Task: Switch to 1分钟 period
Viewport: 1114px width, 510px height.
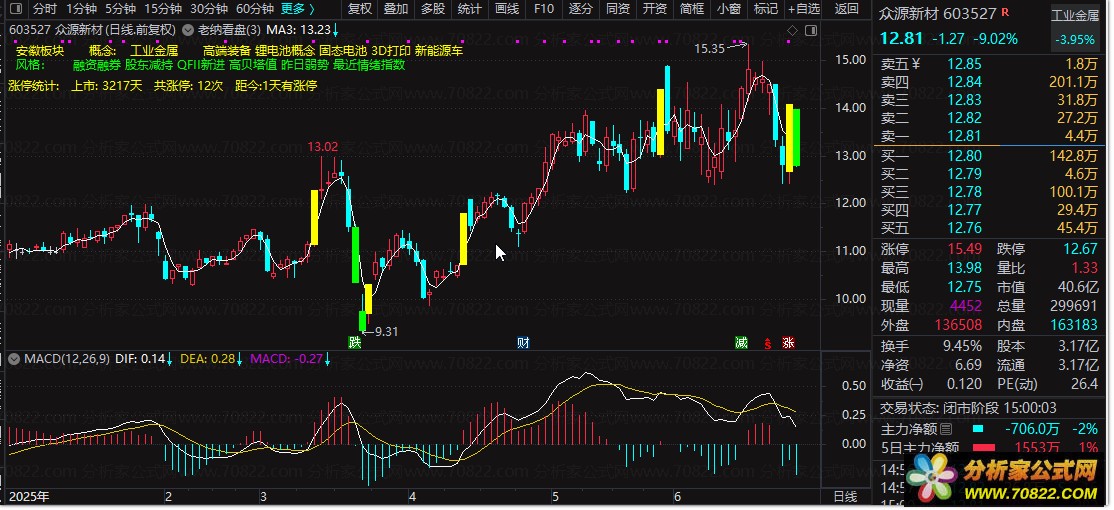Action: point(81,9)
